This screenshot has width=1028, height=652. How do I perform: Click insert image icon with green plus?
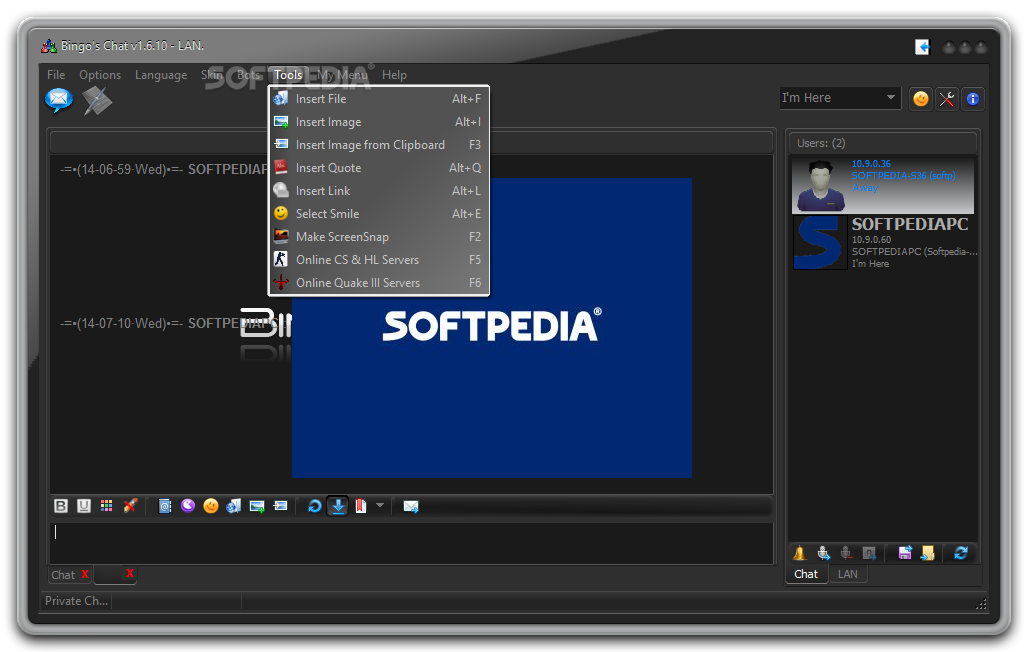pos(257,506)
